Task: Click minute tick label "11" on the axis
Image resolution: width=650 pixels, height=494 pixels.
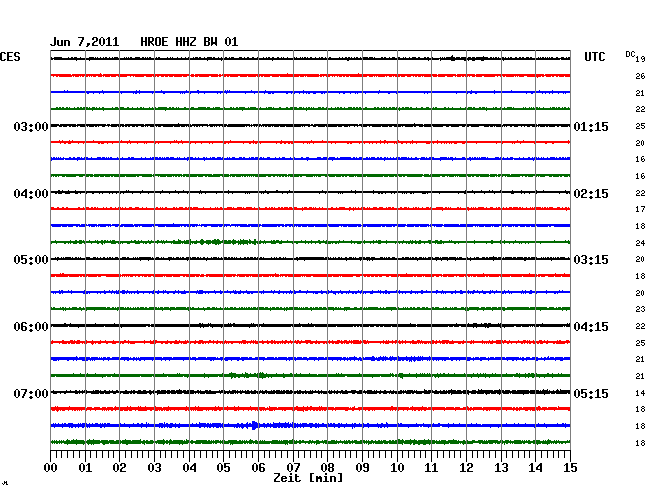Action: [x=431, y=468]
